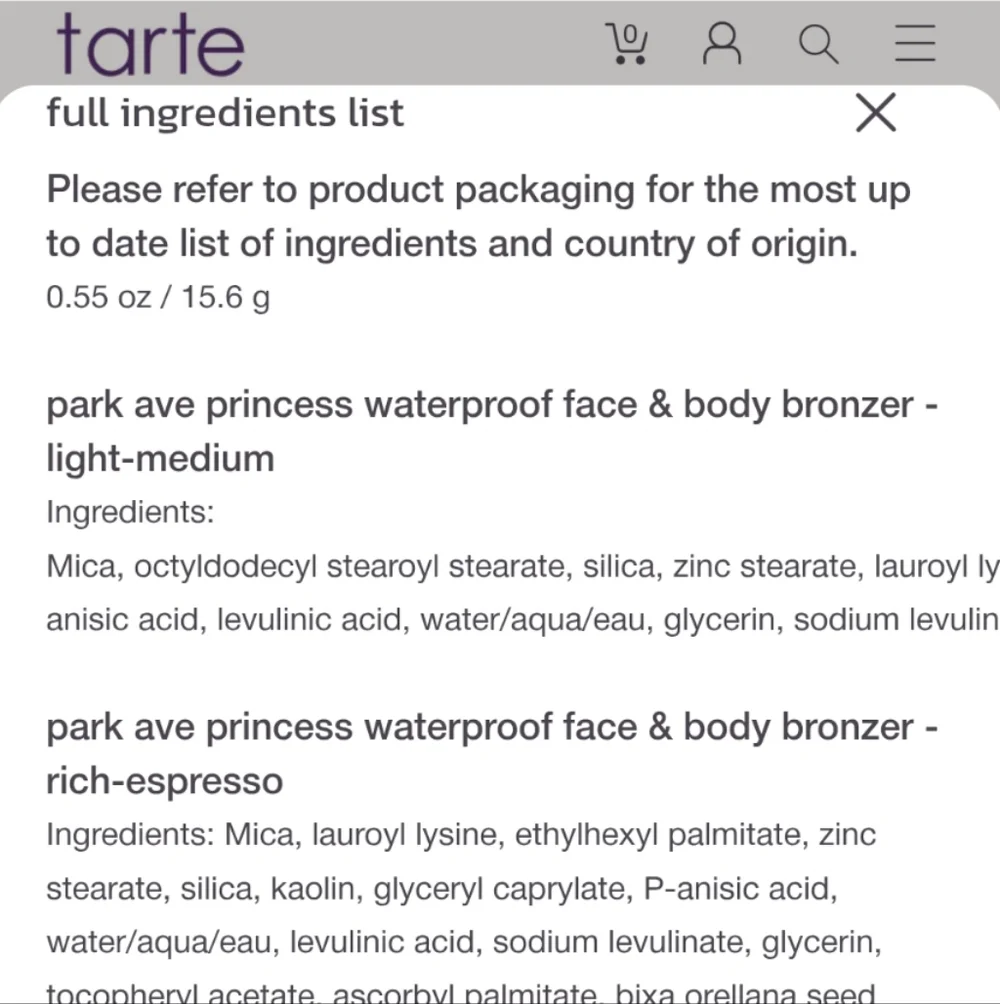Screen dimensions: 1000x1004
Task: Click the cart item count badge
Action: [x=628, y=32]
